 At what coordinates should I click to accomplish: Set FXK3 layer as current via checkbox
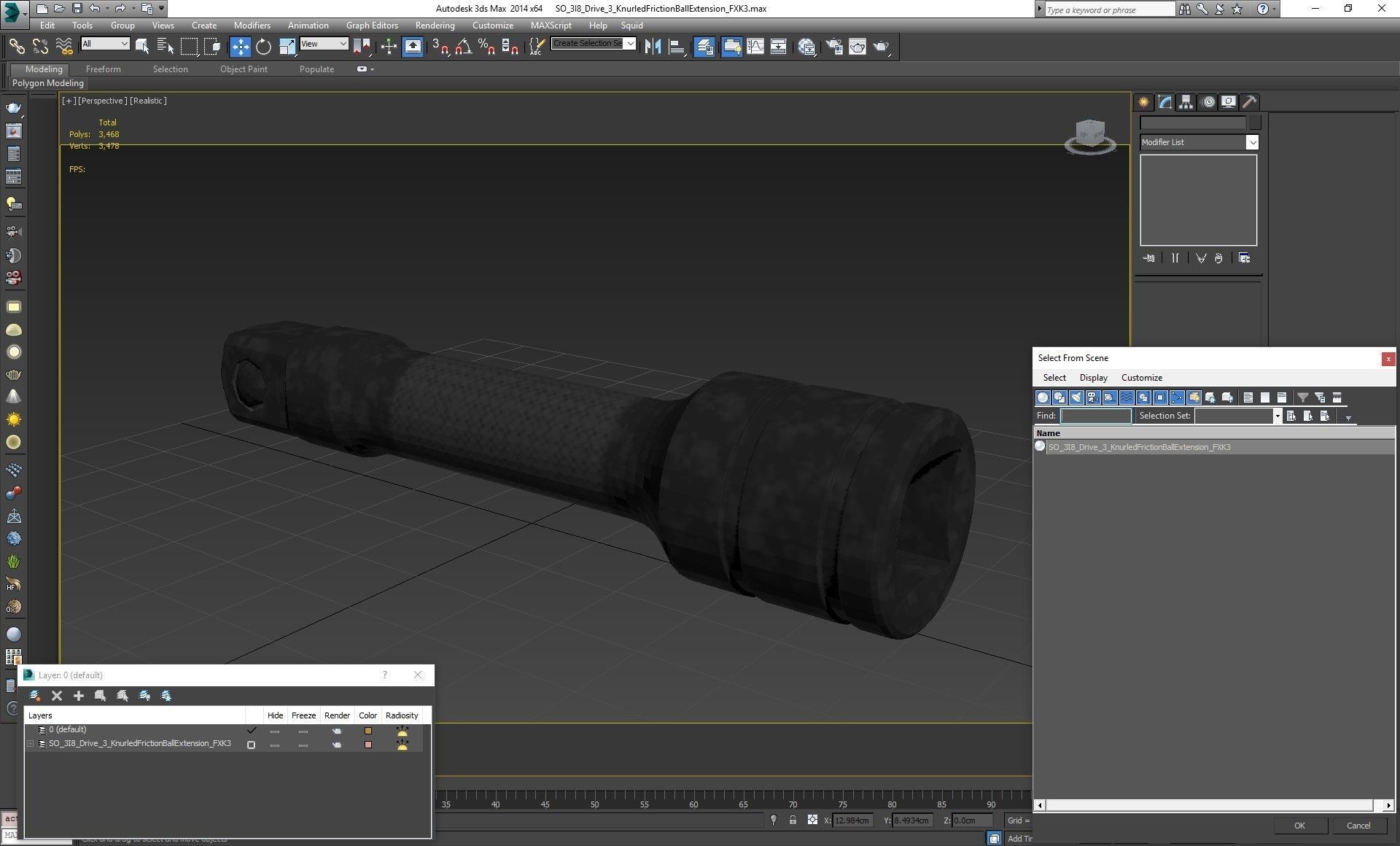click(251, 745)
